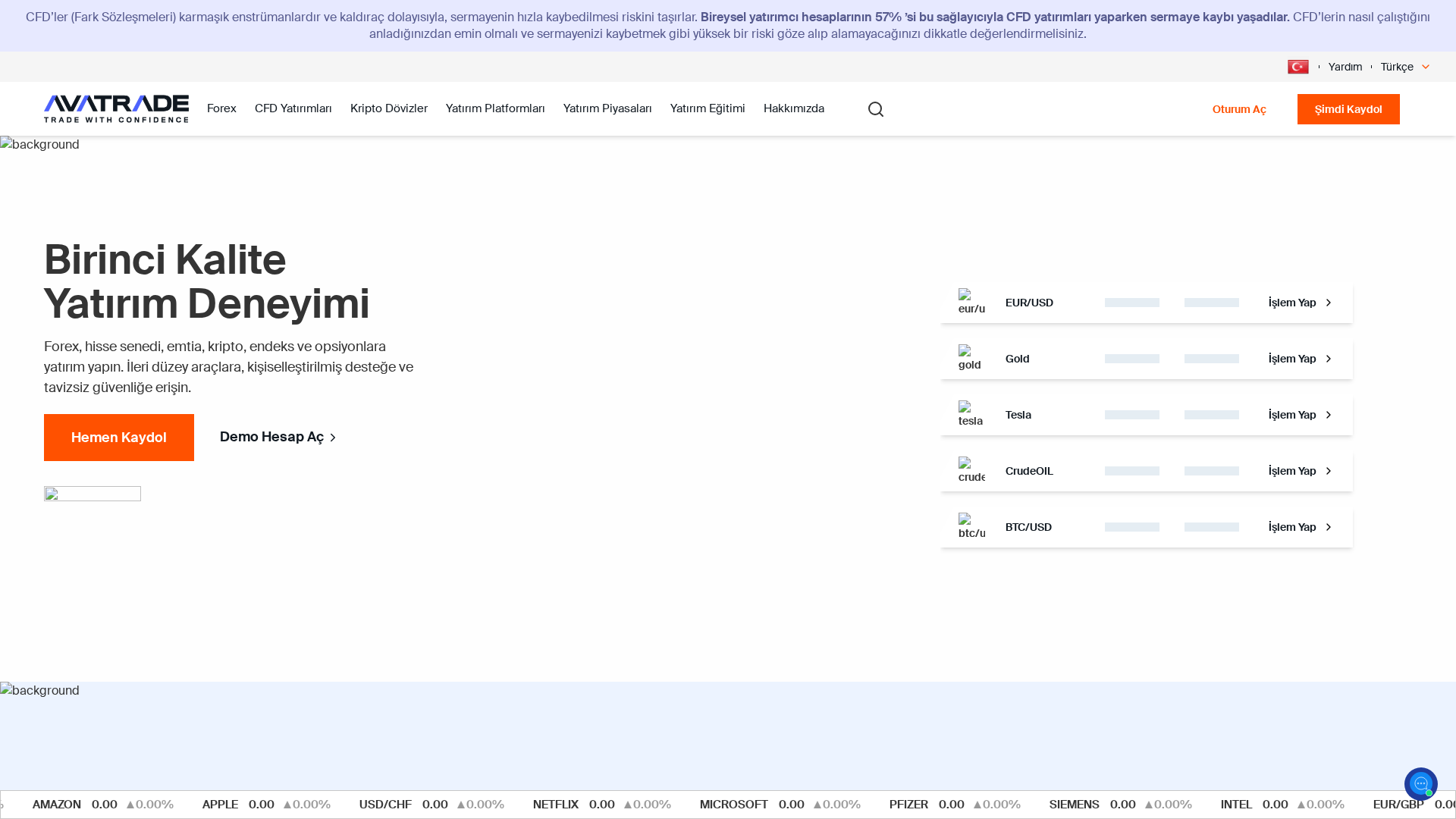
Task: Select the EUR/USD instrument icon
Action: click(971, 302)
